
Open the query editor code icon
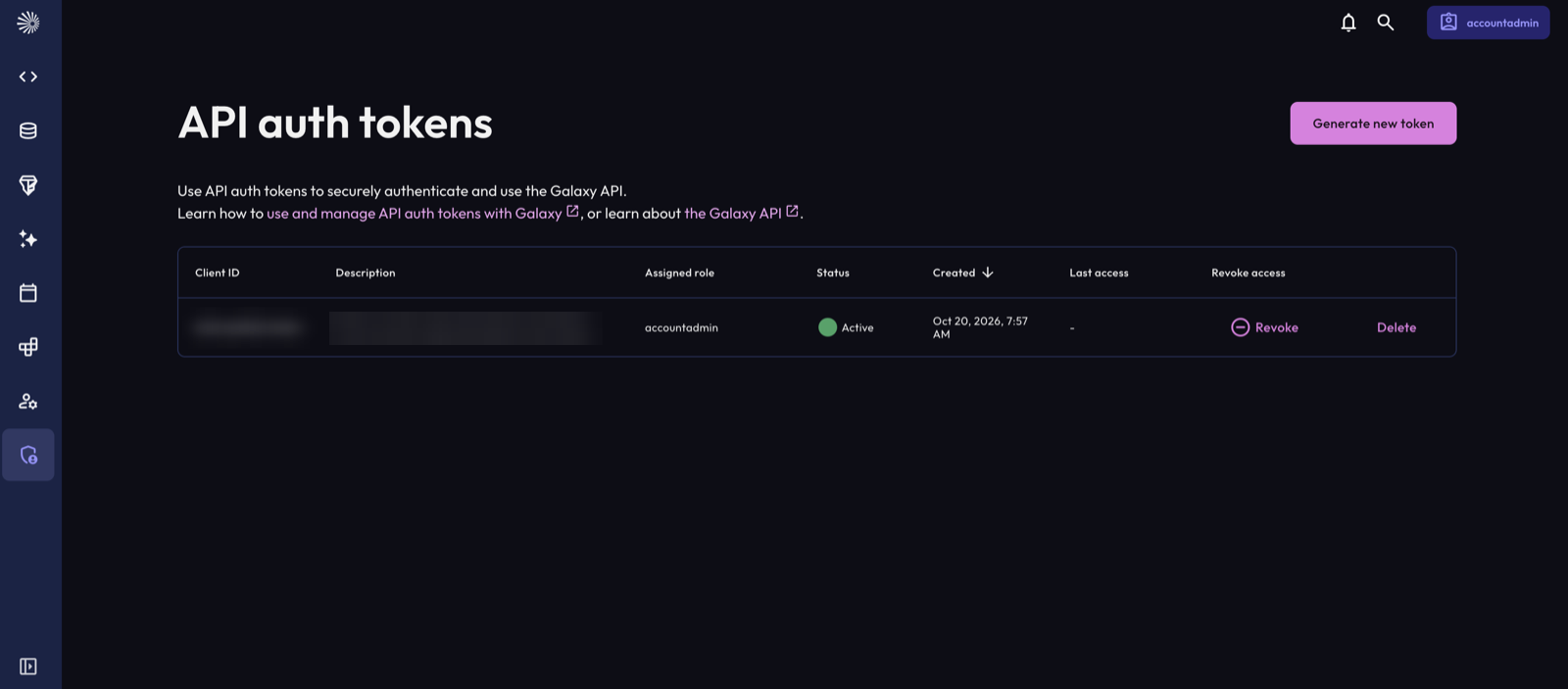coord(28,76)
